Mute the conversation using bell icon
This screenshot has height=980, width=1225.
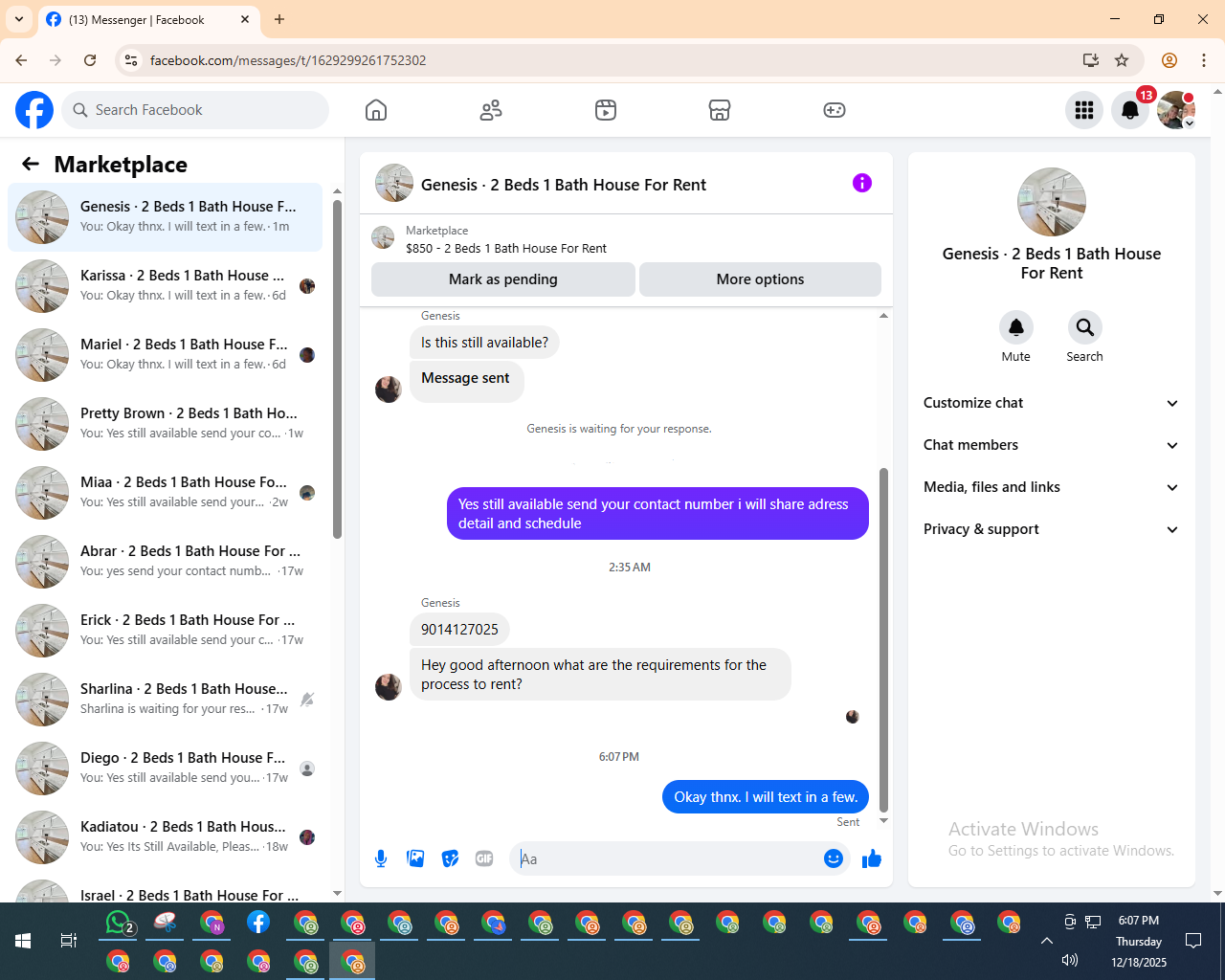coord(1016,327)
